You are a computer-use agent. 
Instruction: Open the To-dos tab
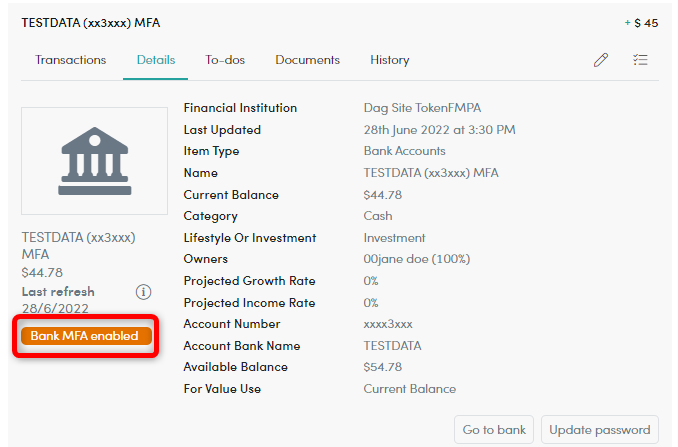pyautogui.click(x=225, y=60)
